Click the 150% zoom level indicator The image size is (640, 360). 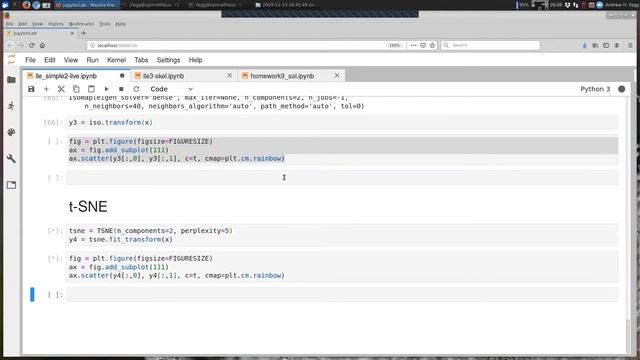tap(394, 45)
